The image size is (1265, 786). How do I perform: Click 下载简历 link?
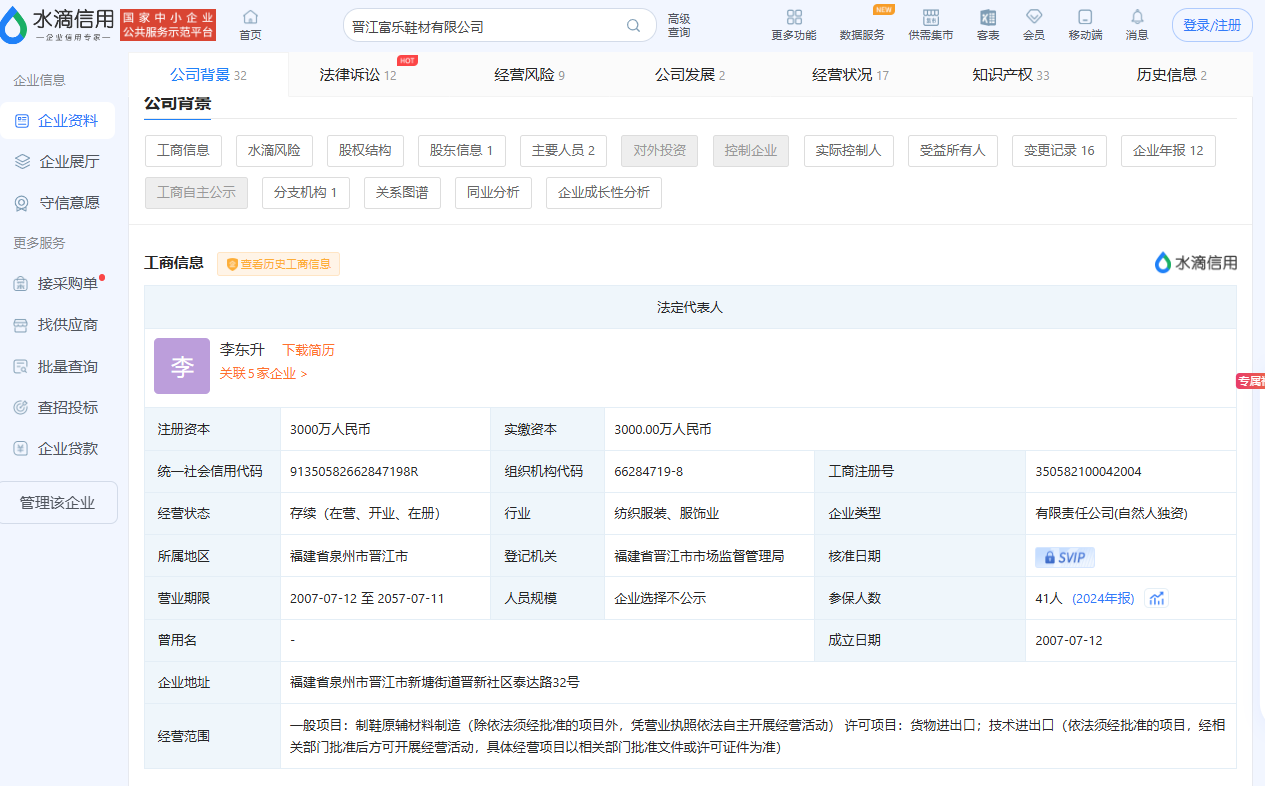click(308, 350)
